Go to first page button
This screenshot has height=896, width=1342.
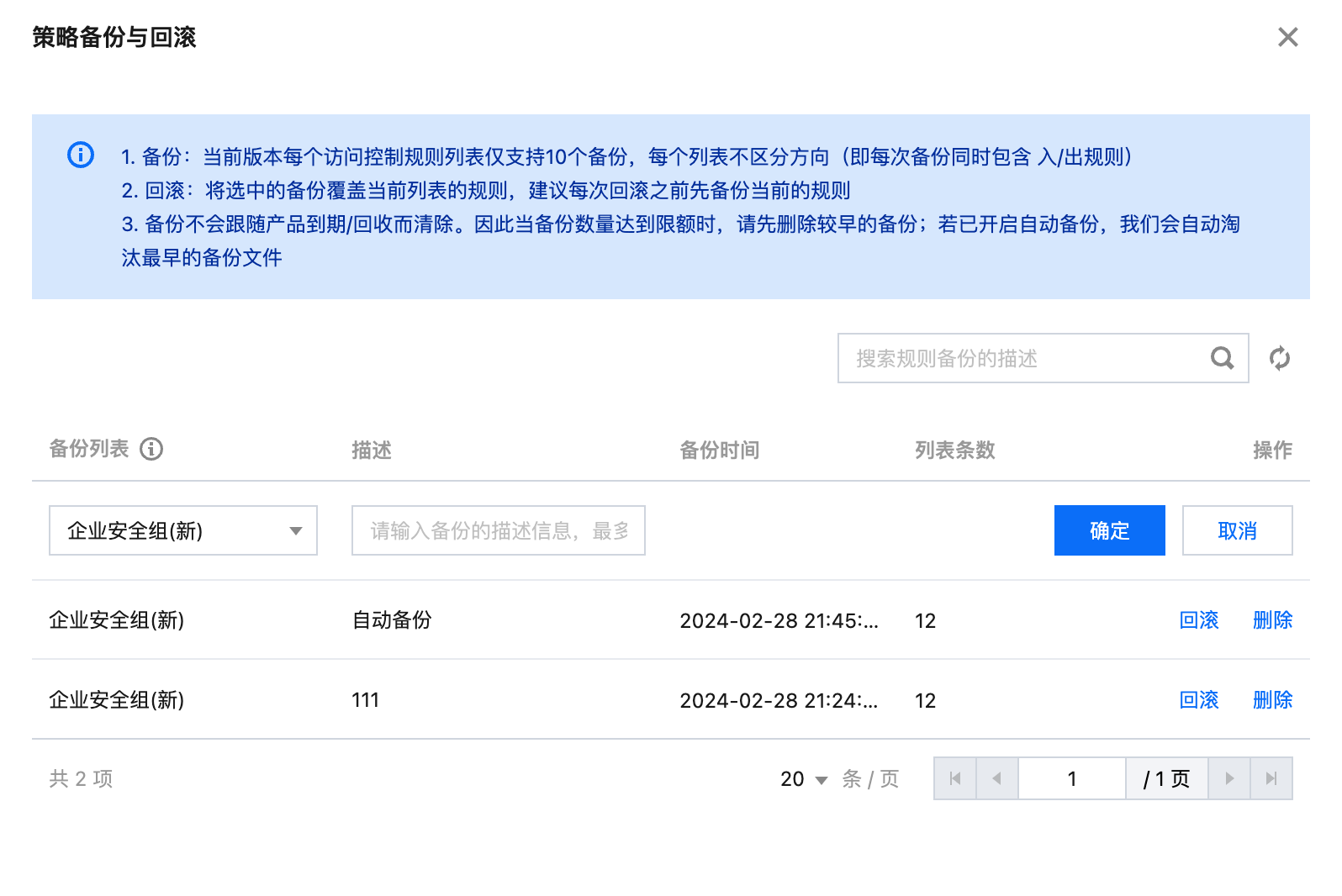click(955, 778)
